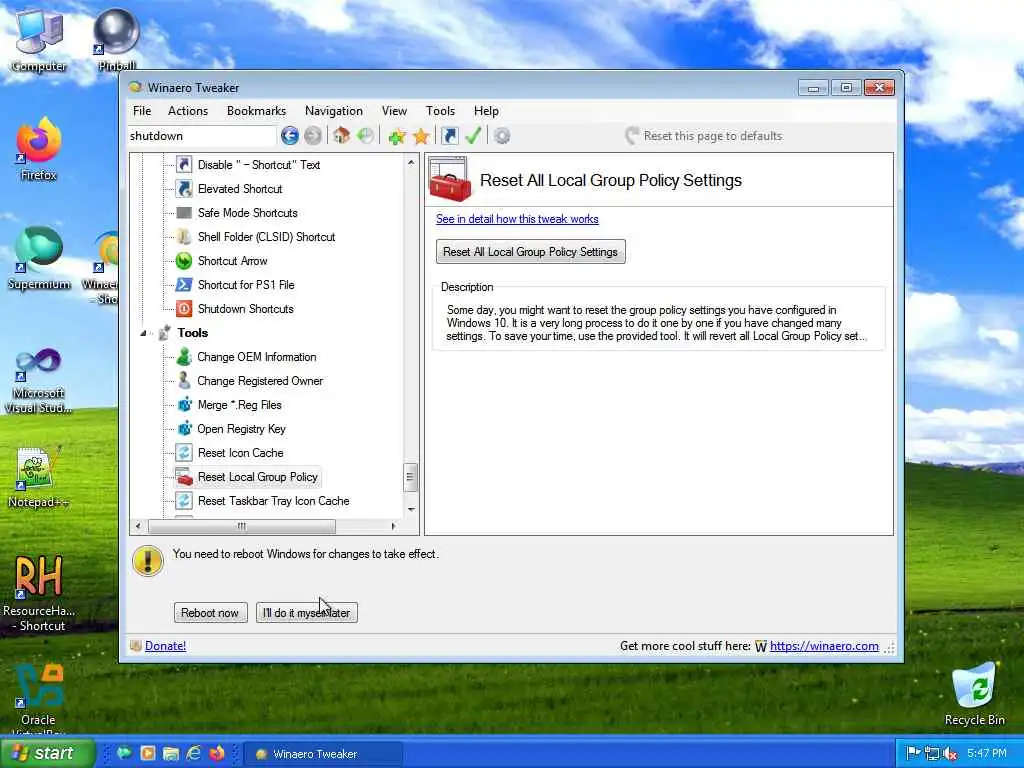Go to the Home page icon
1024x768 pixels.
[341, 136]
